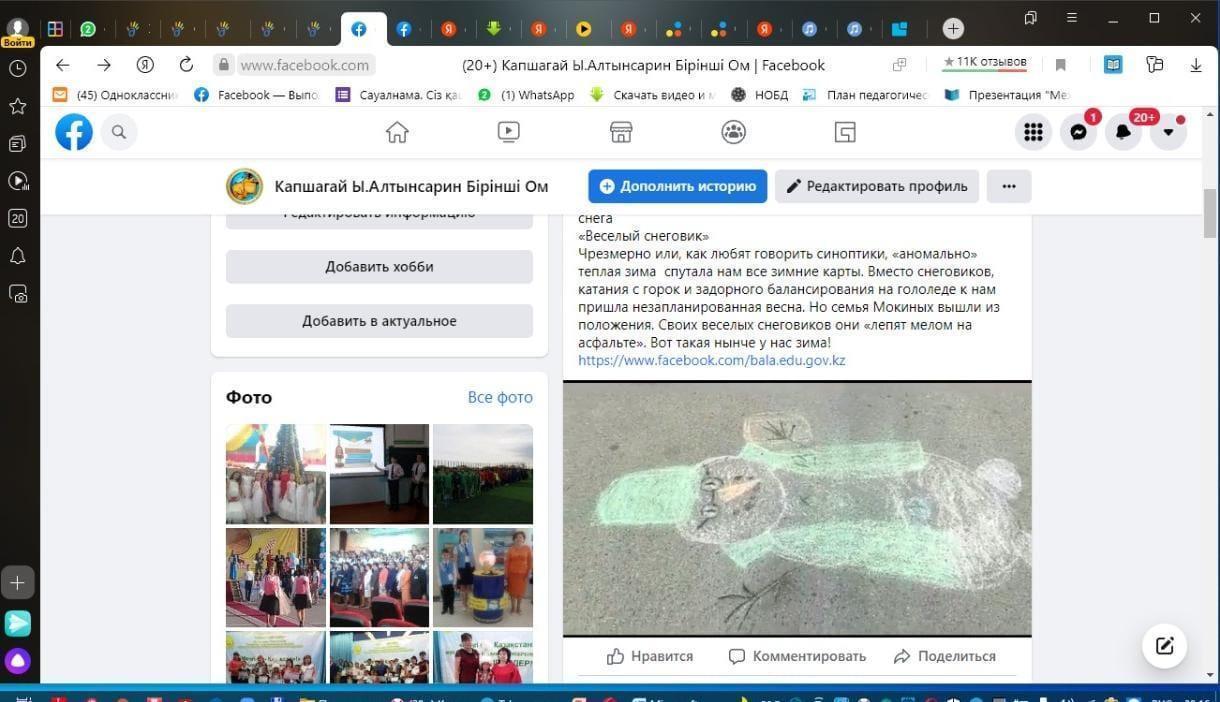Open Facebook Watch video icon
The width and height of the screenshot is (1220, 702).
[x=508, y=132]
